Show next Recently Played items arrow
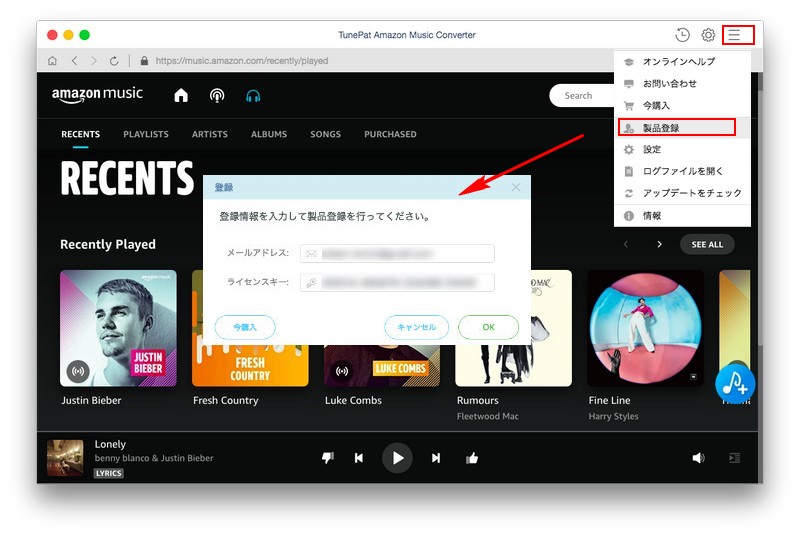 pyautogui.click(x=659, y=244)
